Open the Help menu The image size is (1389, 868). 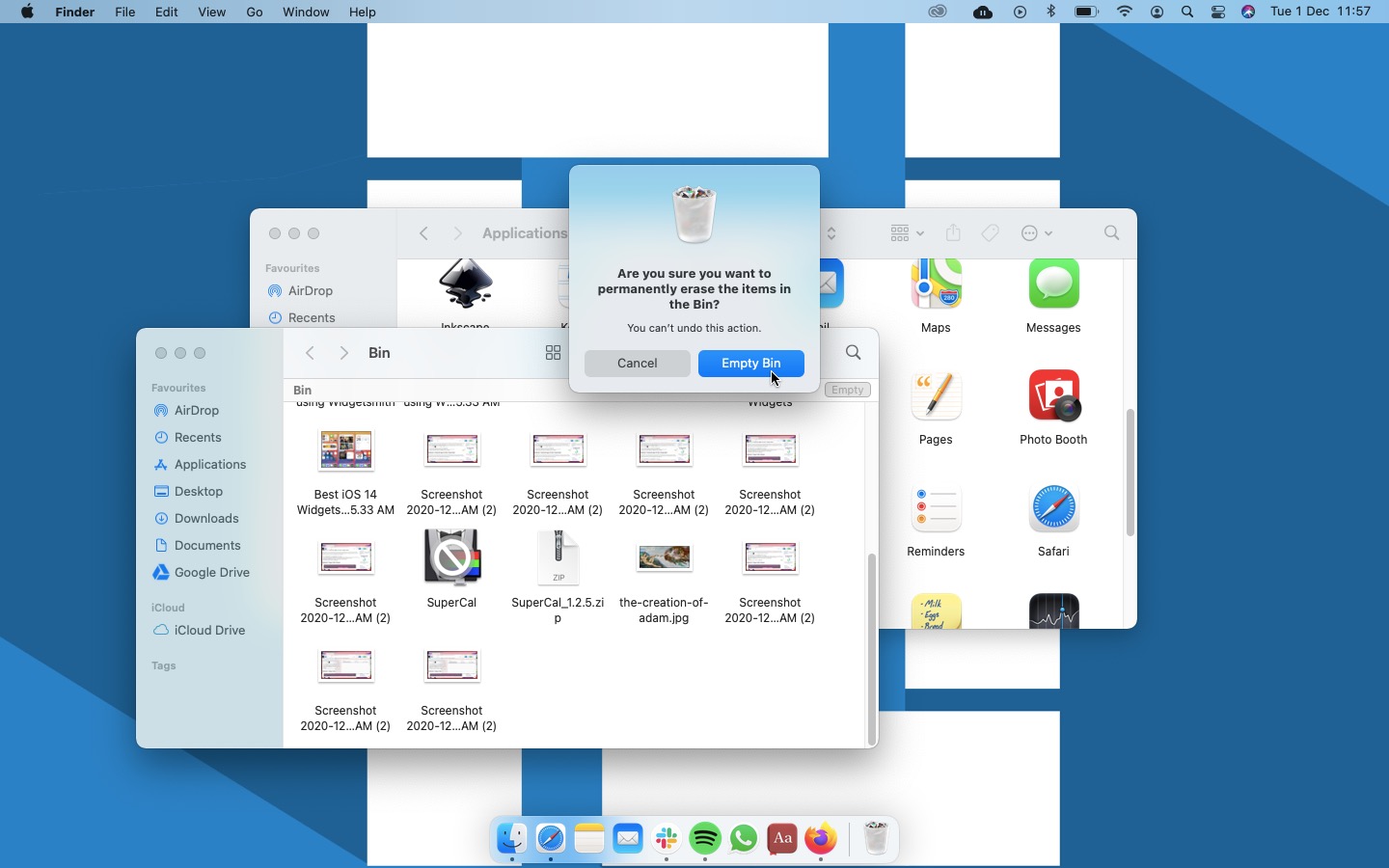(363, 12)
